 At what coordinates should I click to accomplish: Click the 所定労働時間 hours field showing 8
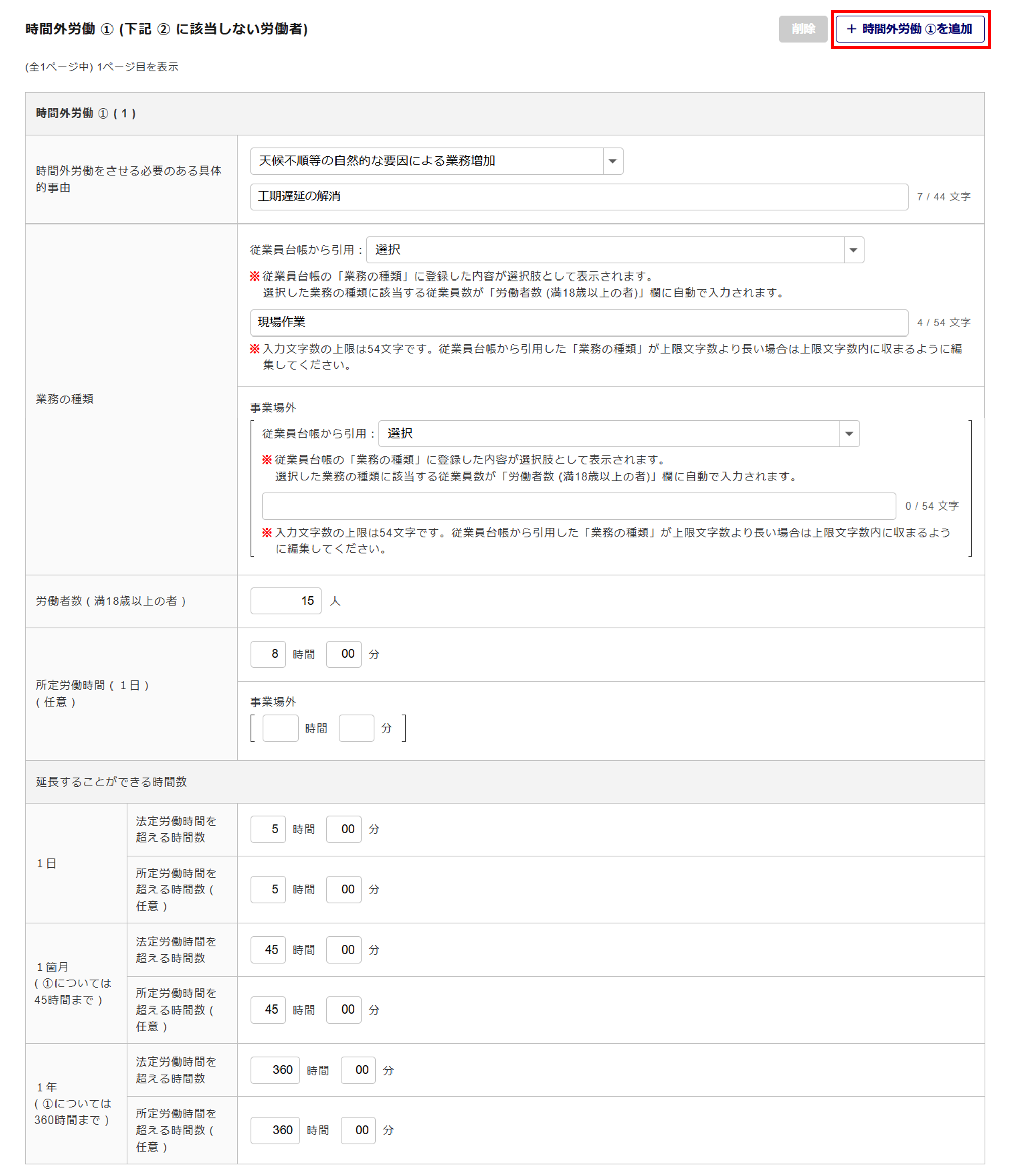(268, 654)
